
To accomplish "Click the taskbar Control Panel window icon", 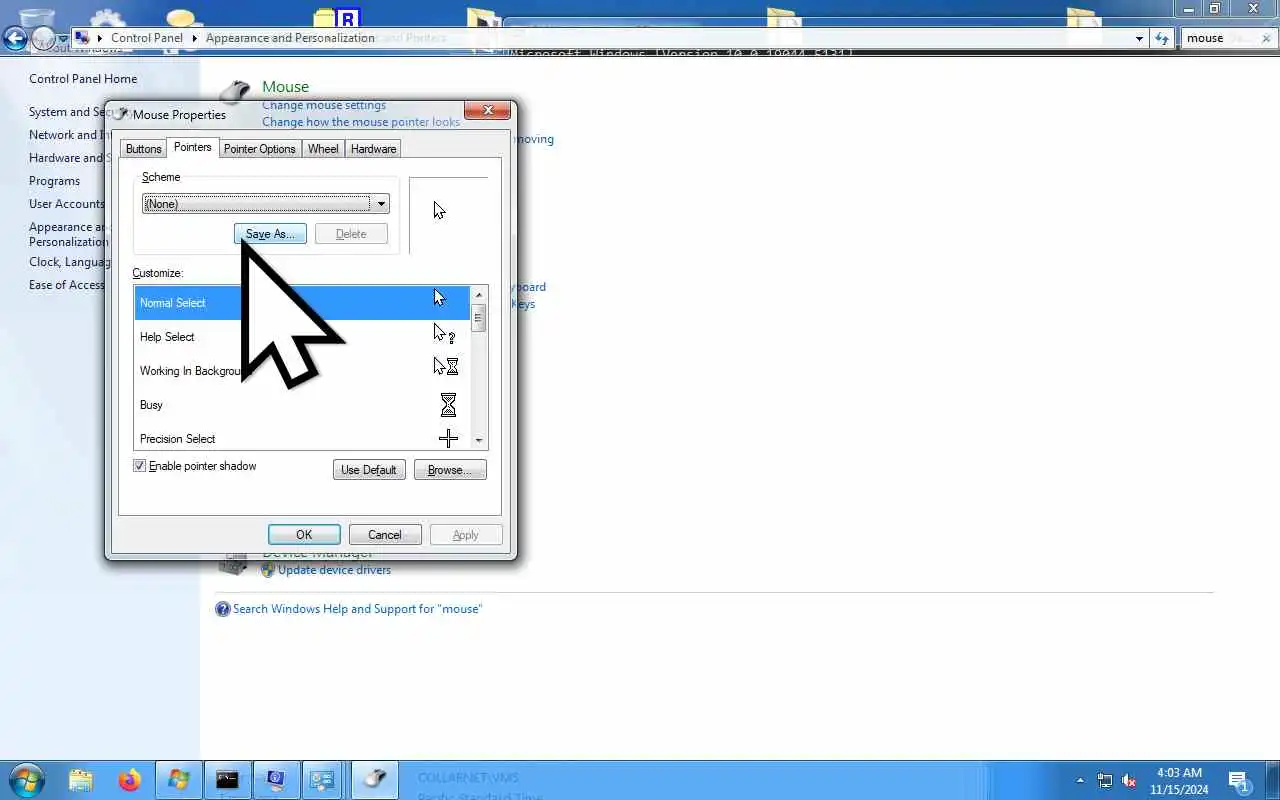I will pyautogui.click(x=323, y=780).
